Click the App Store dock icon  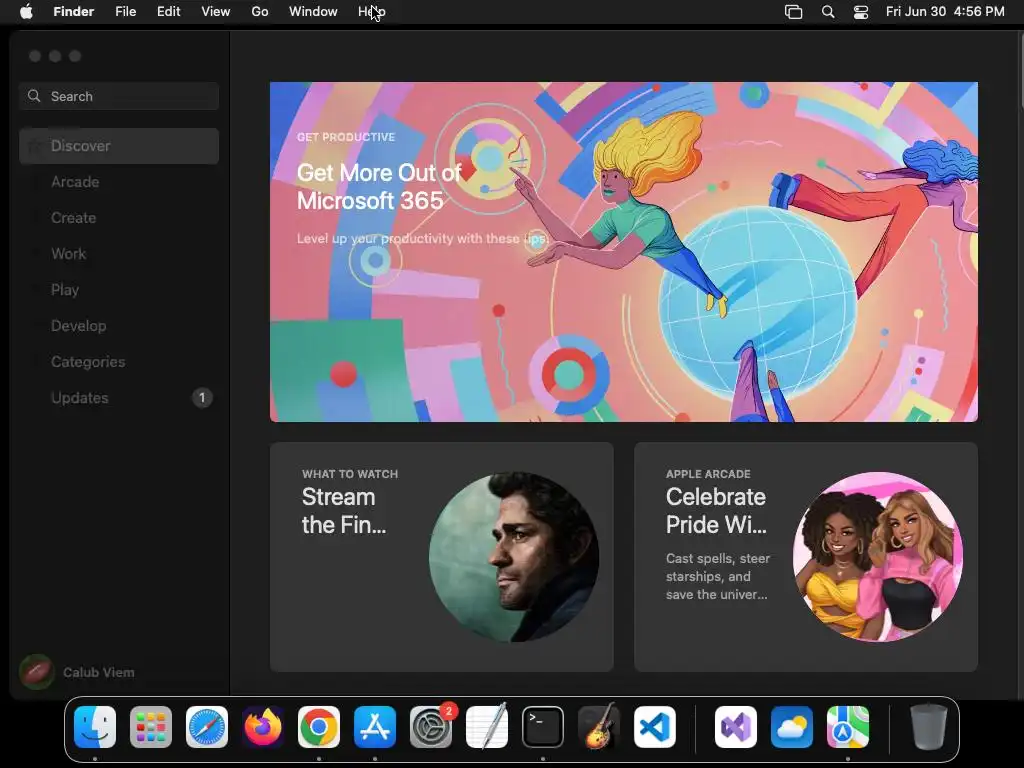click(x=375, y=727)
